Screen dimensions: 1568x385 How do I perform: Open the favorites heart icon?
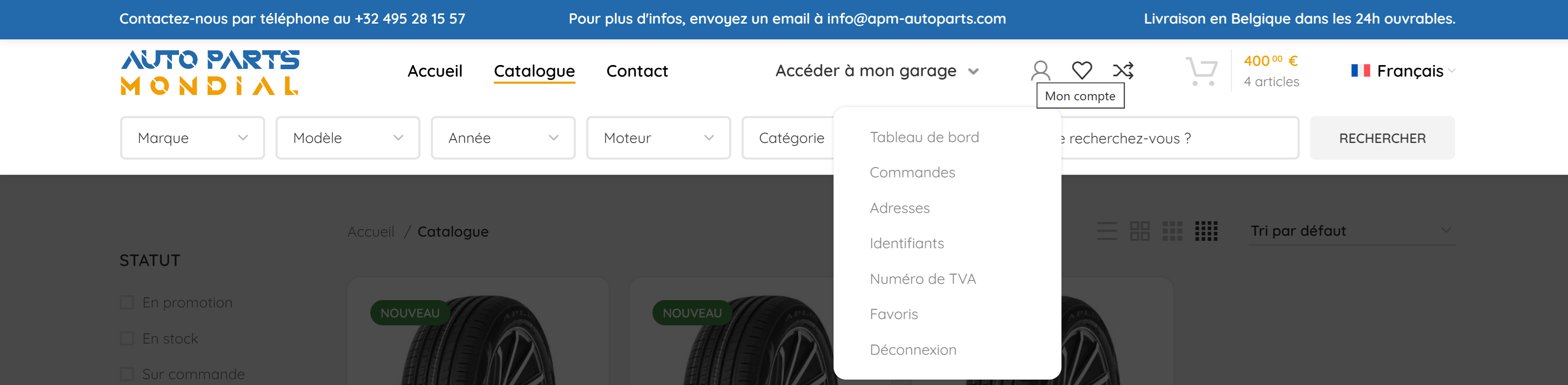pos(1082,71)
